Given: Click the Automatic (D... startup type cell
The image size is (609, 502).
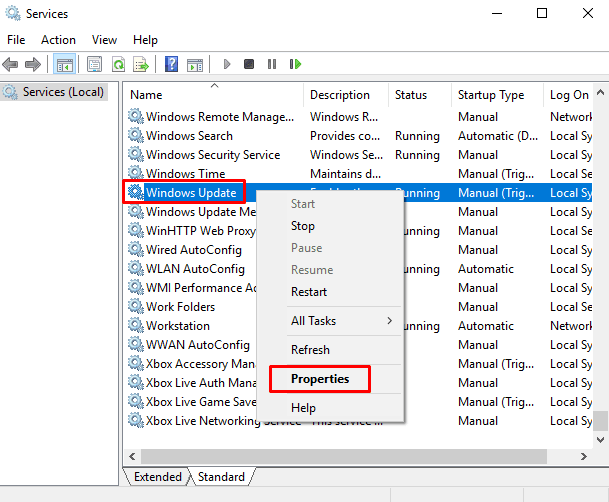Looking at the screenshot, I should click(x=498, y=135).
